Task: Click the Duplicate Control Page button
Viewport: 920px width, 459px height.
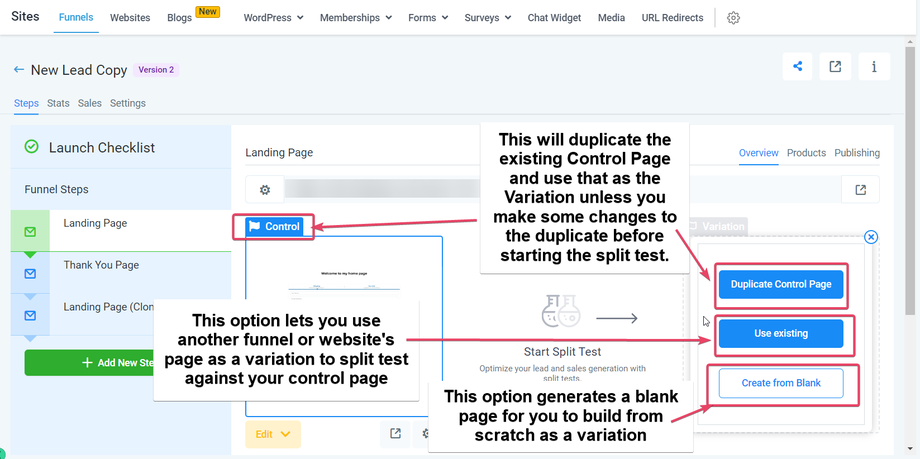Action: (x=780, y=284)
